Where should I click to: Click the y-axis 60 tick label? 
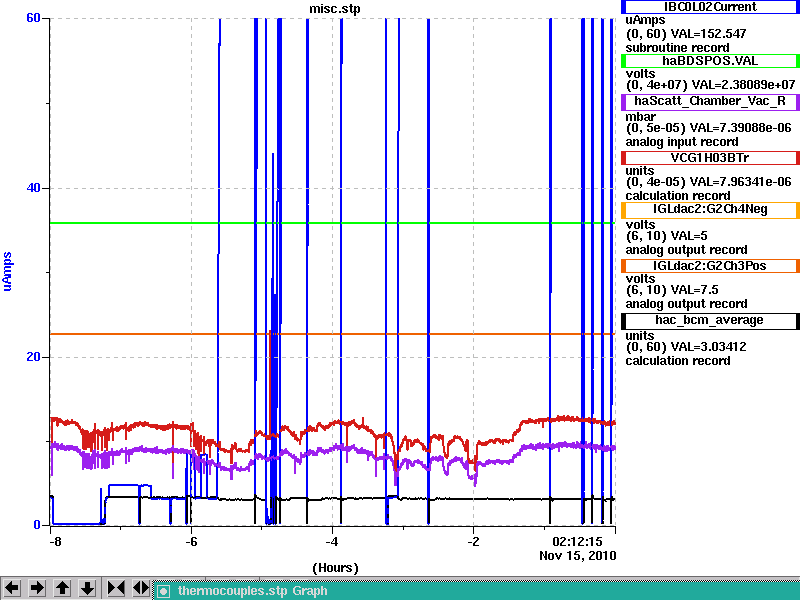[x=33, y=18]
